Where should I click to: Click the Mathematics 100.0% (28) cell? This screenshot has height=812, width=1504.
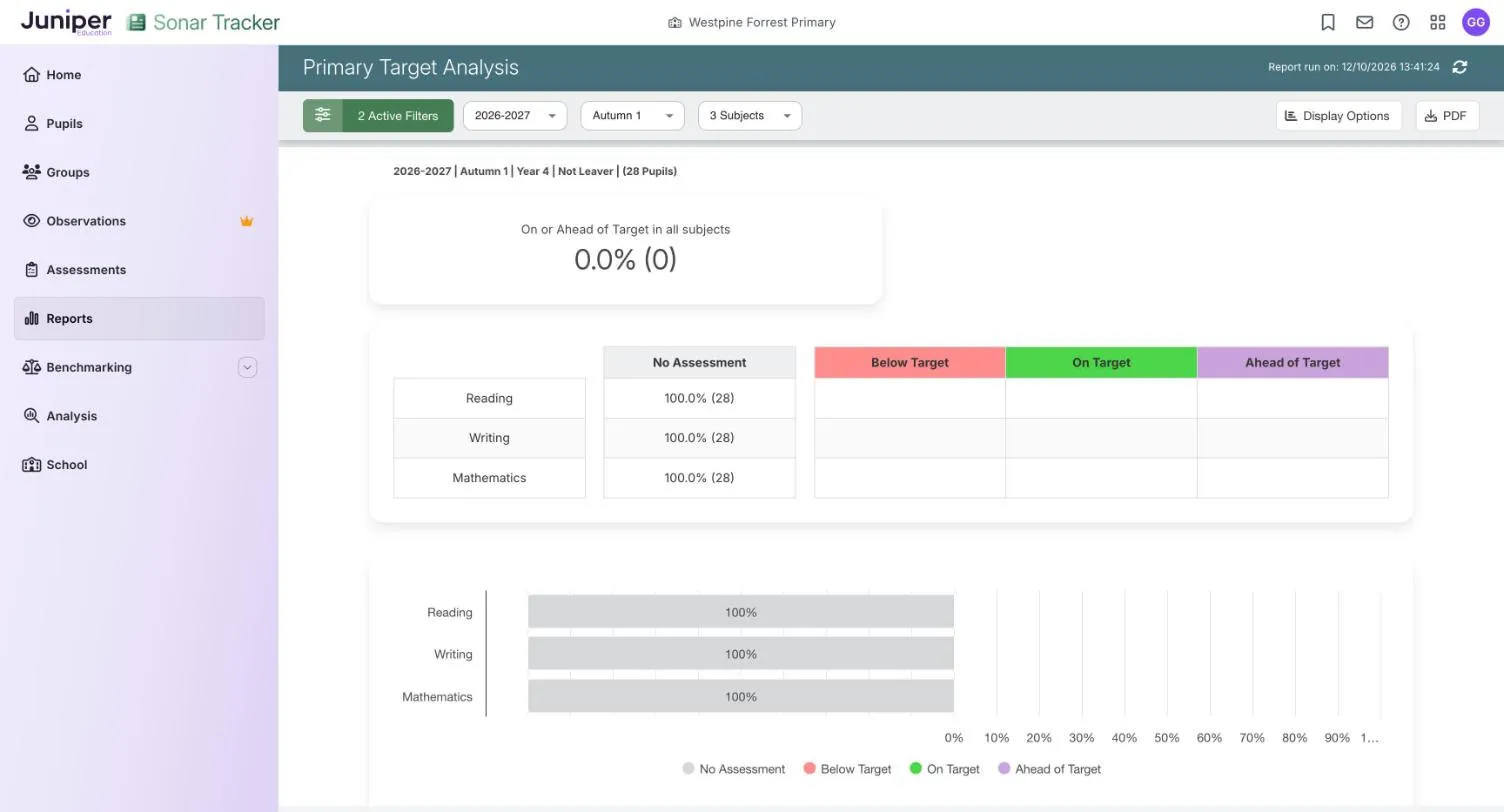699,478
